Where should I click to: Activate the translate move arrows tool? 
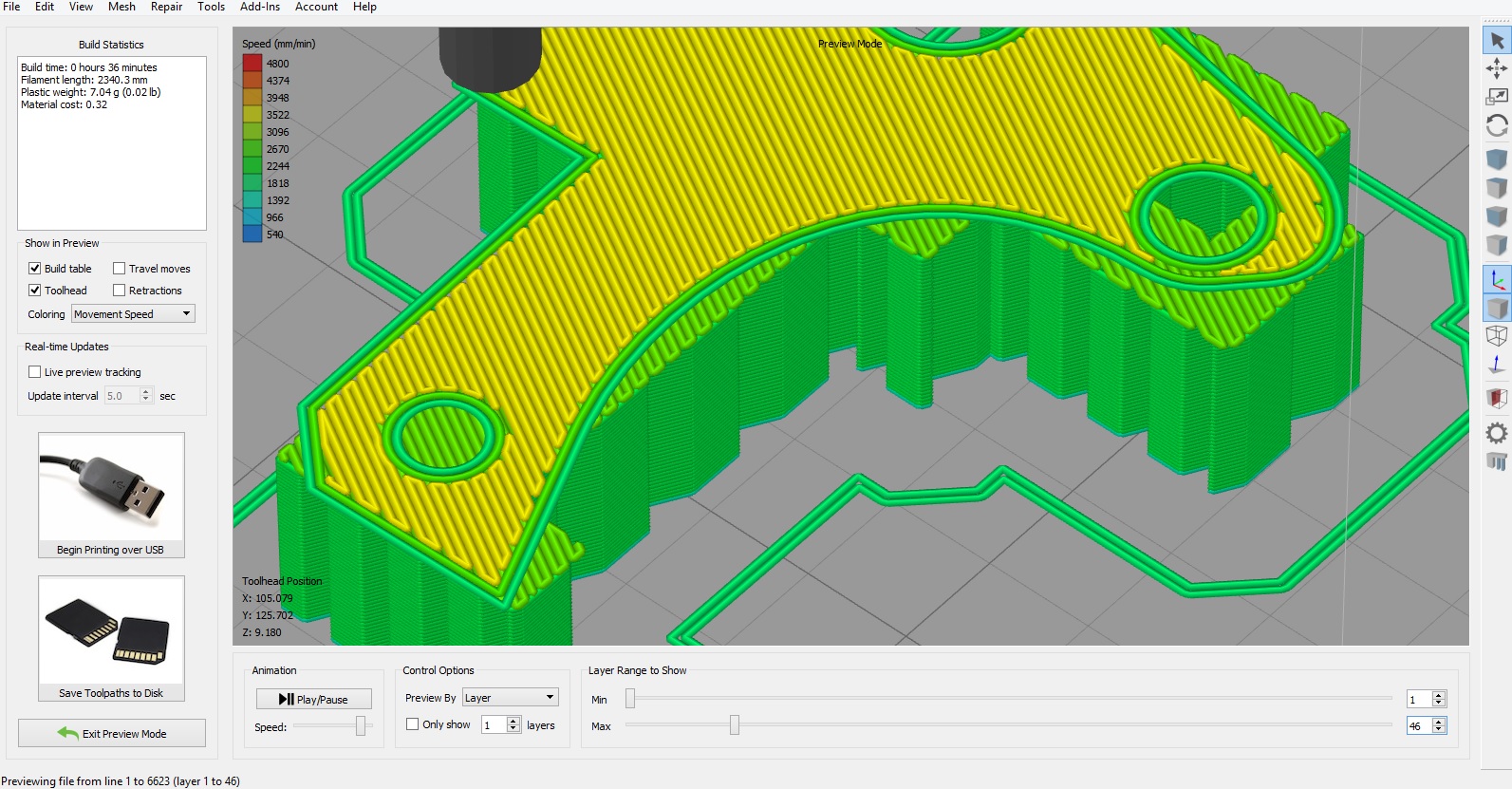[x=1497, y=68]
